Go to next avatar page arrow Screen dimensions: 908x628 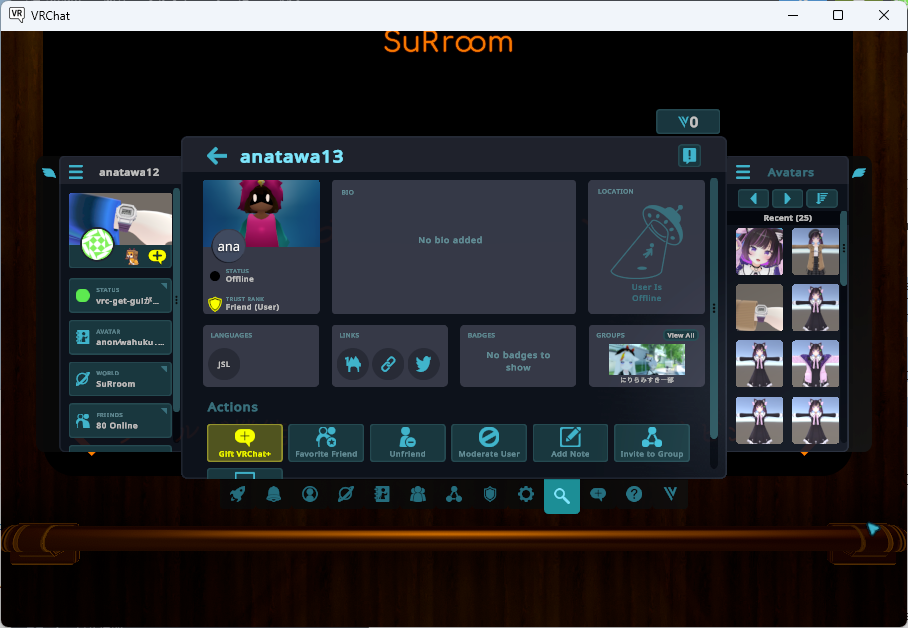click(x=788, y=199)
